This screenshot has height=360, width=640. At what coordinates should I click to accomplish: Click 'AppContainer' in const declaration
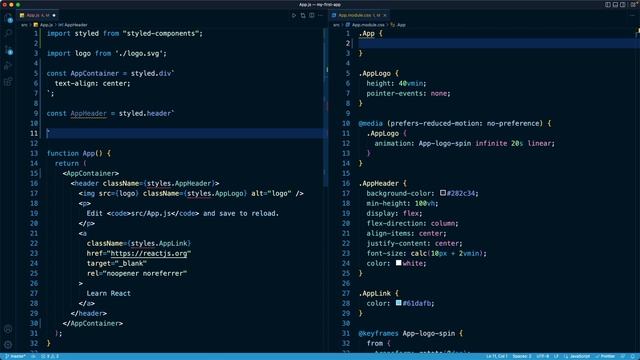point(94,73)
